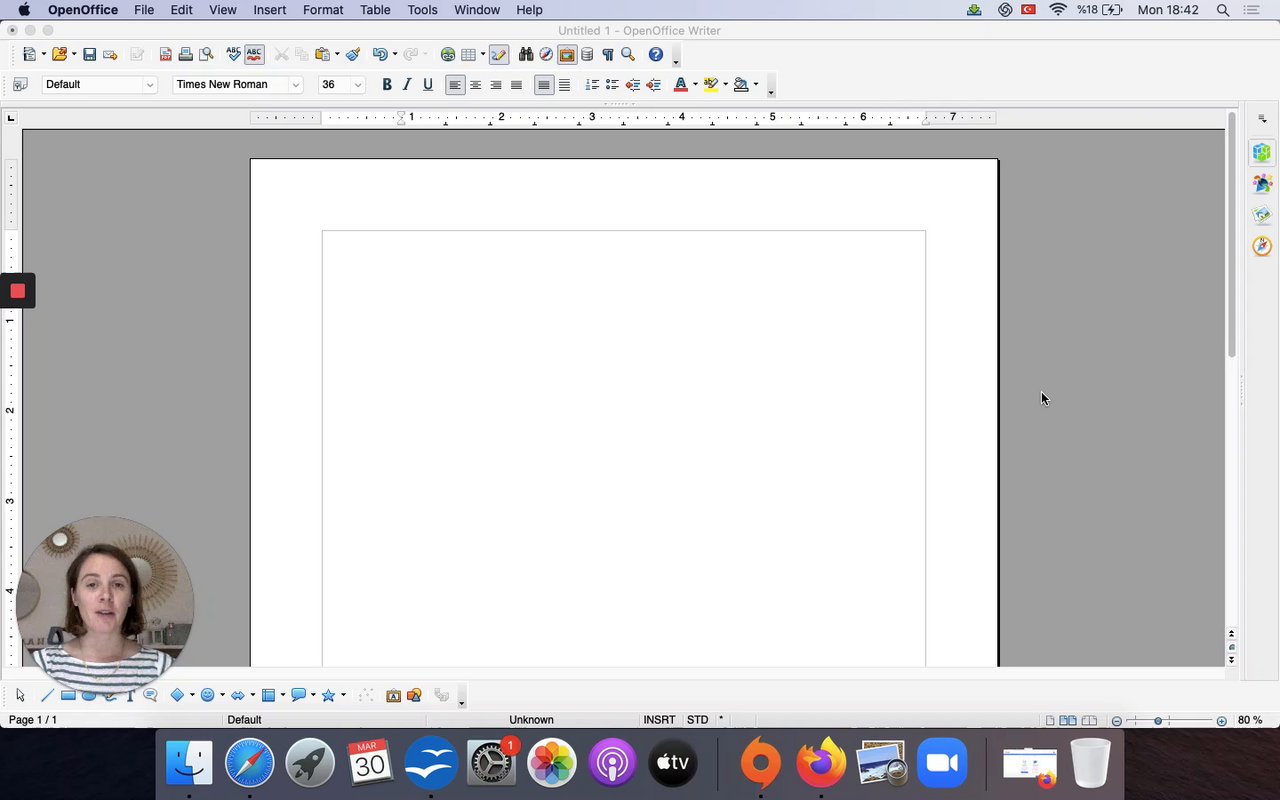Click STD selection mode in status bar
This screenshot has height=800, width=1280.
coord(698,720)
